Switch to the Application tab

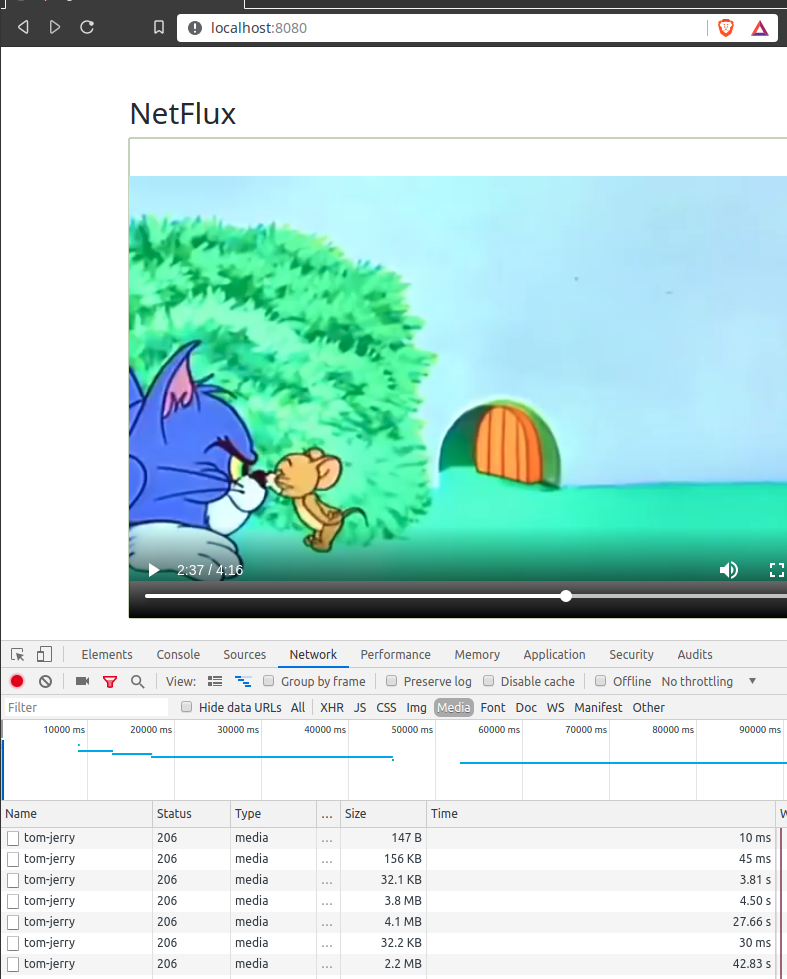click(555, 654)
